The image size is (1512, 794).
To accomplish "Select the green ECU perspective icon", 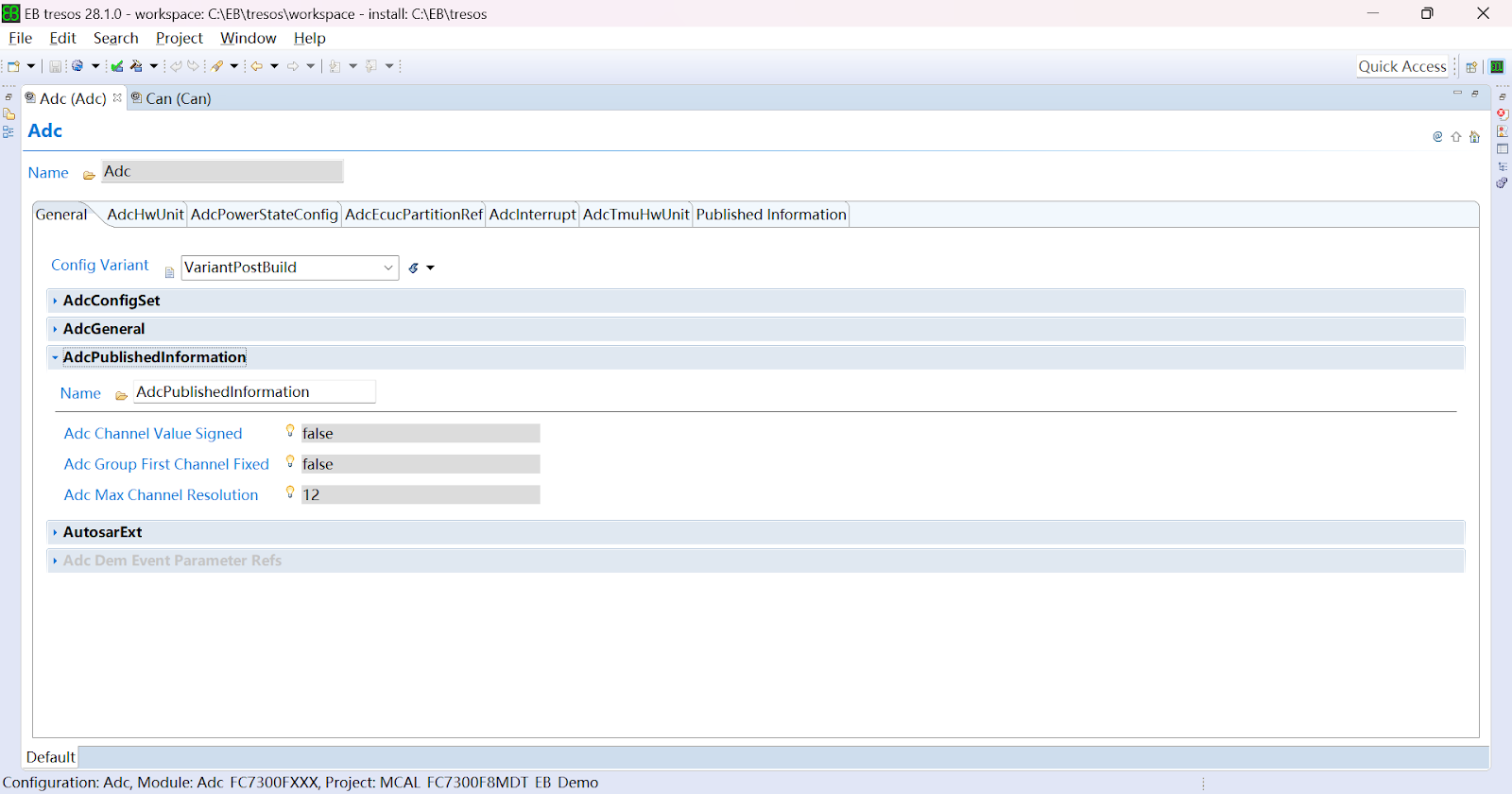I will [1497, 67].
